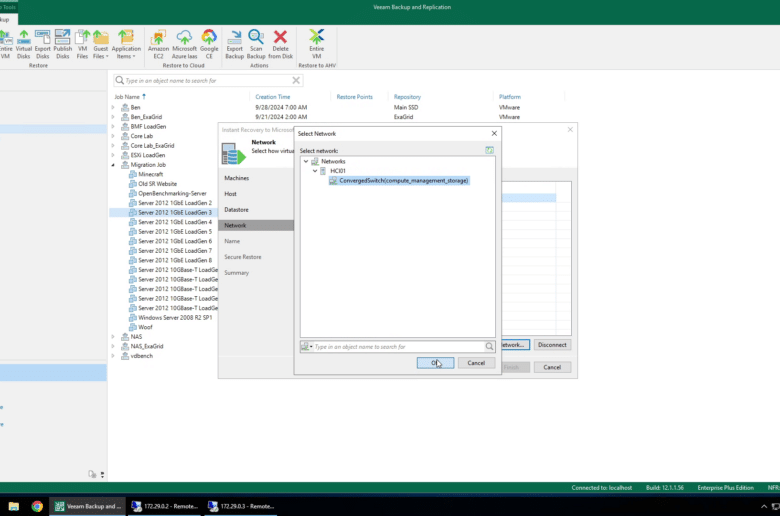
Task: Click Microsoft Azure IaaS icon
Action: click(185, 44)
